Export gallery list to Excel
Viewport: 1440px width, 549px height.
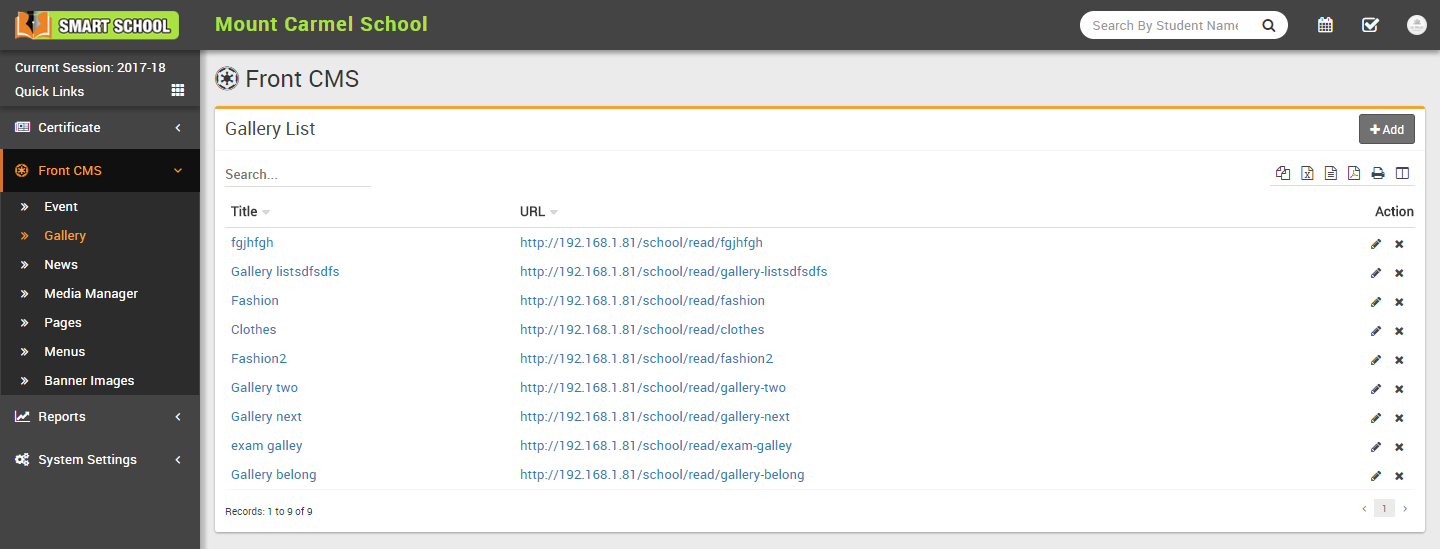coord(1307,173)
